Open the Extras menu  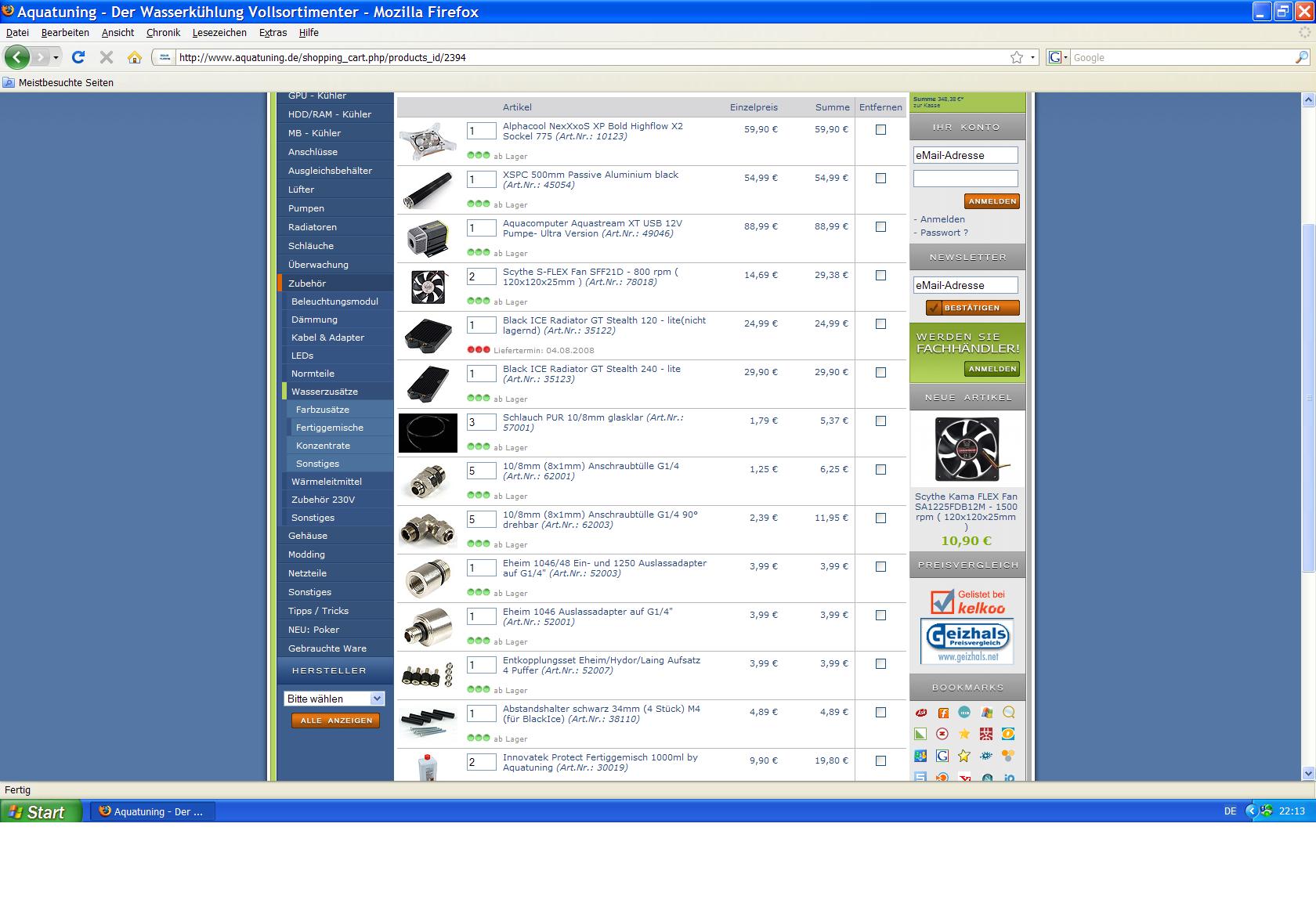273,33
